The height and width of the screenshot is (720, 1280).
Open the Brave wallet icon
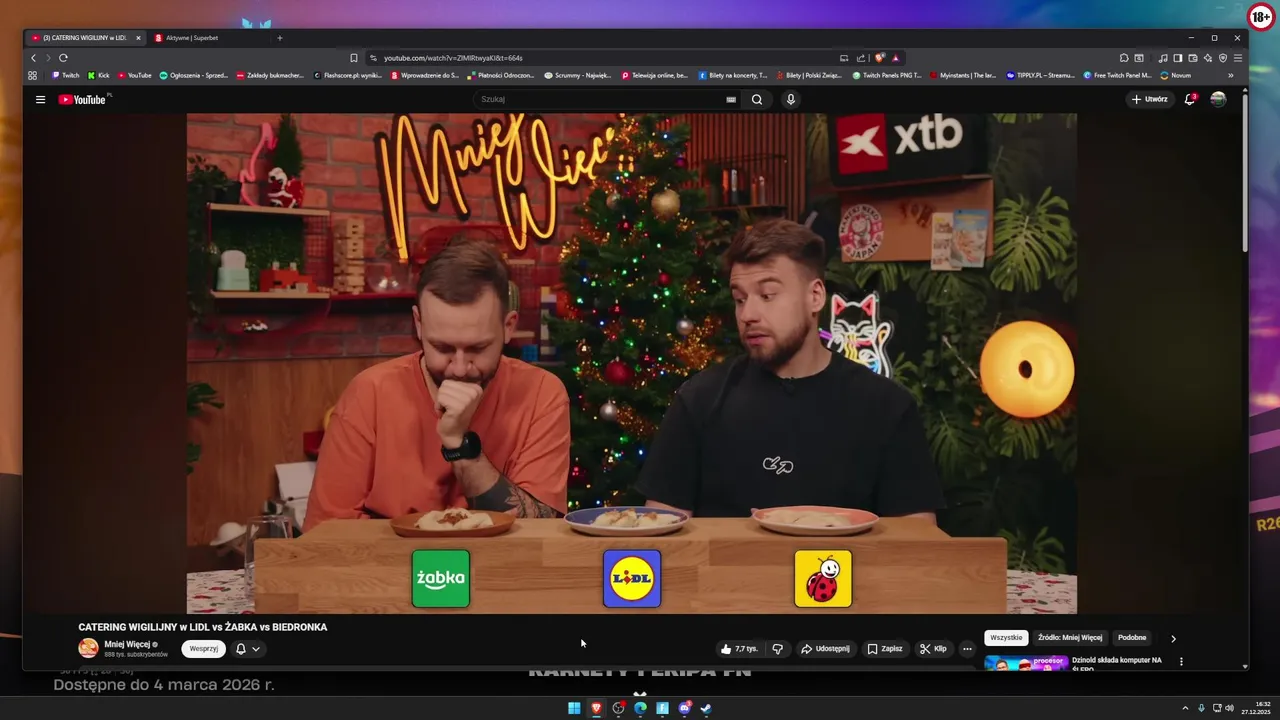pyautogui.click(x=1193, y=58)
